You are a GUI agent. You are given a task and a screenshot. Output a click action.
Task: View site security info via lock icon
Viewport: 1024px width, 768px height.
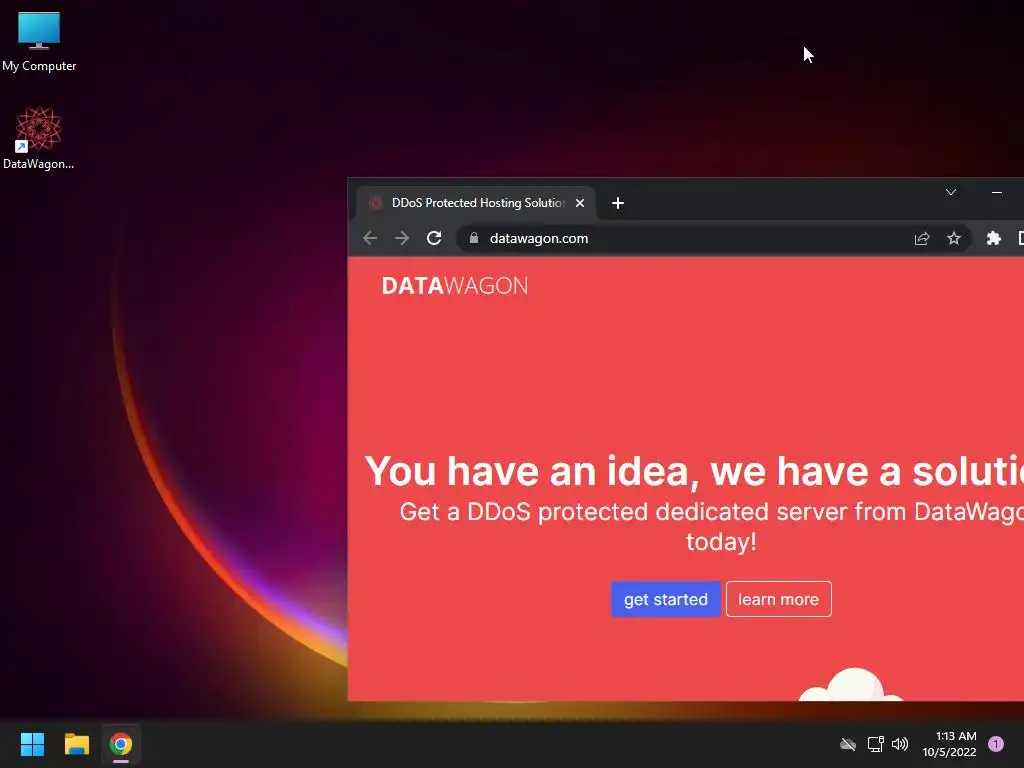click(x=474, y=238)
